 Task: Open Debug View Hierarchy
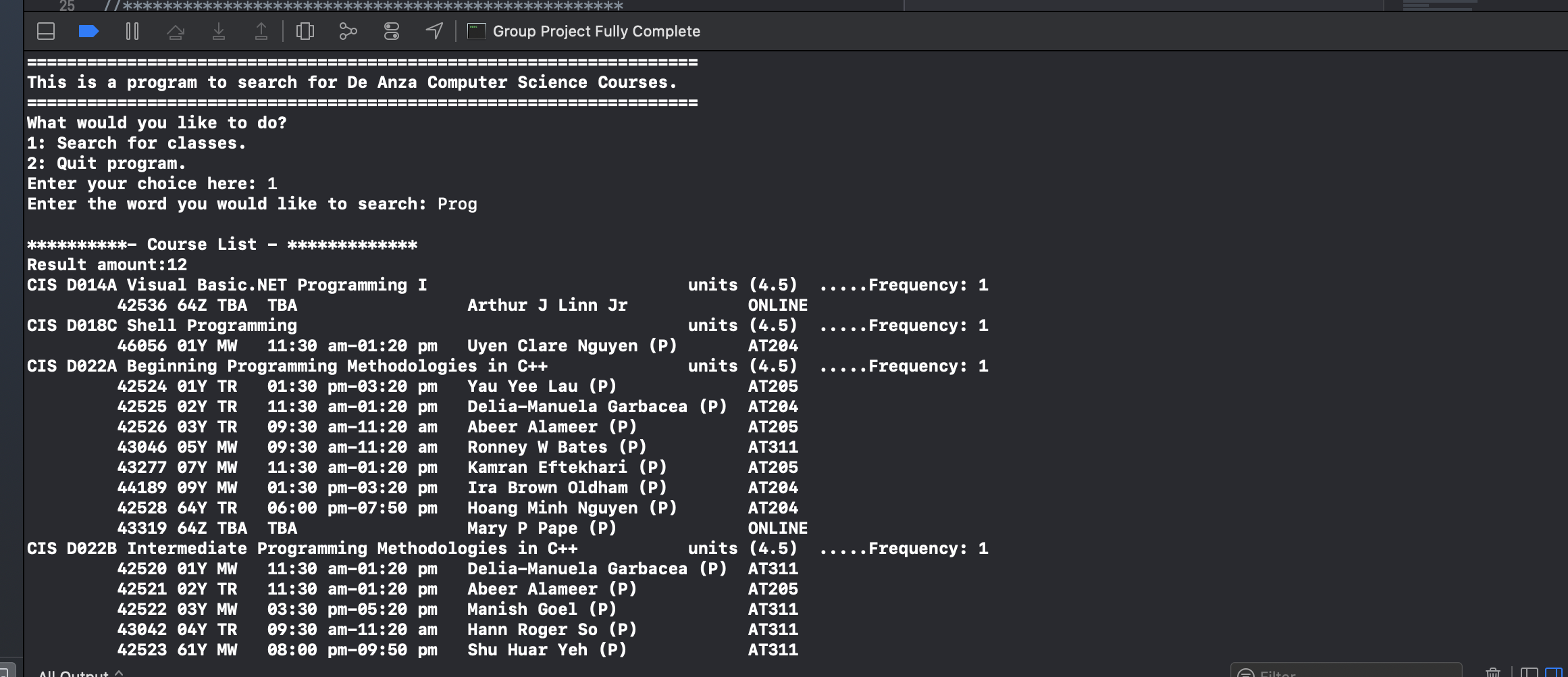(x=305, y=31)
